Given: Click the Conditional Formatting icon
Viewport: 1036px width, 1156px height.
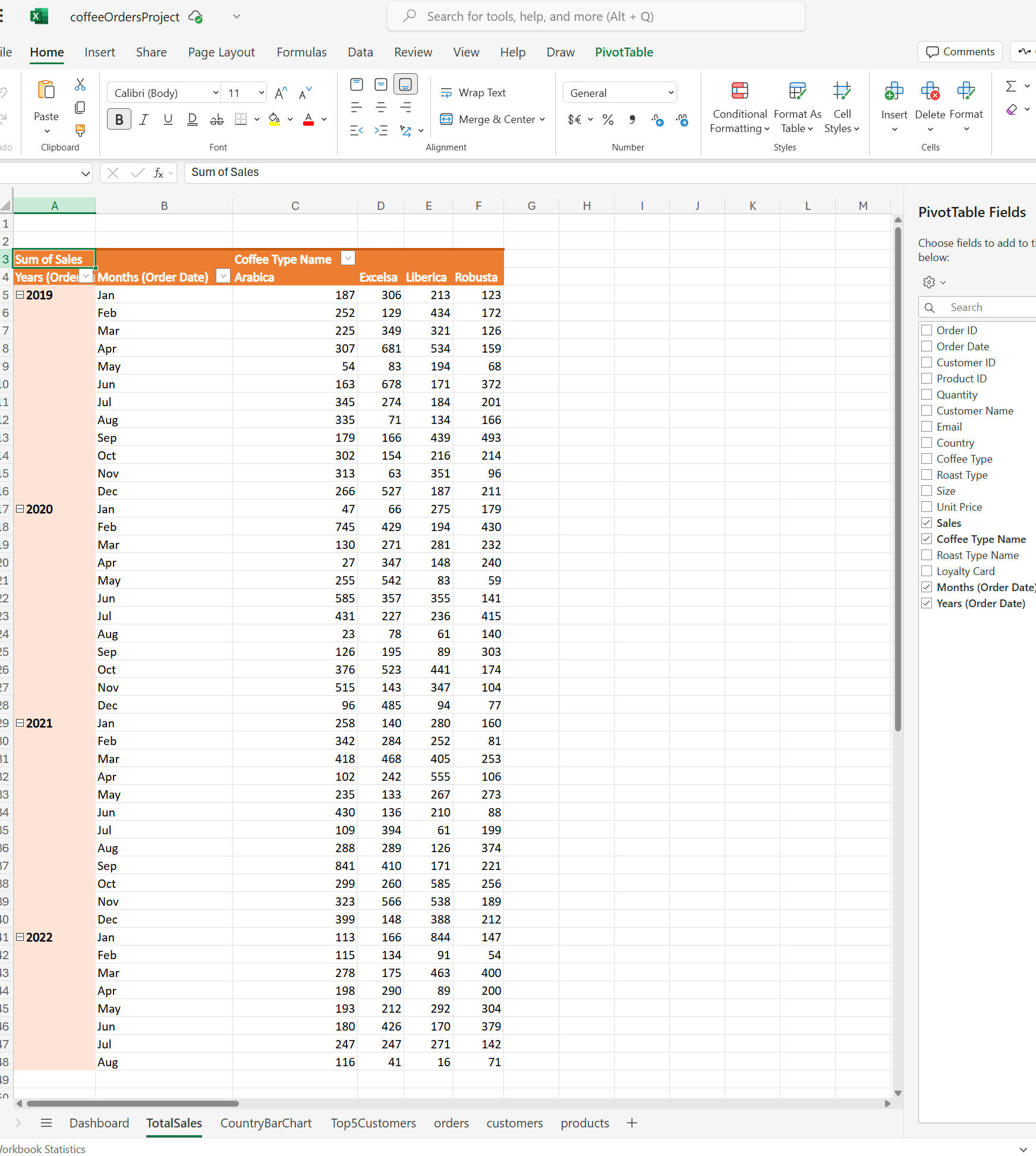Looking at the screenshot, I should (x=739, y=92).
